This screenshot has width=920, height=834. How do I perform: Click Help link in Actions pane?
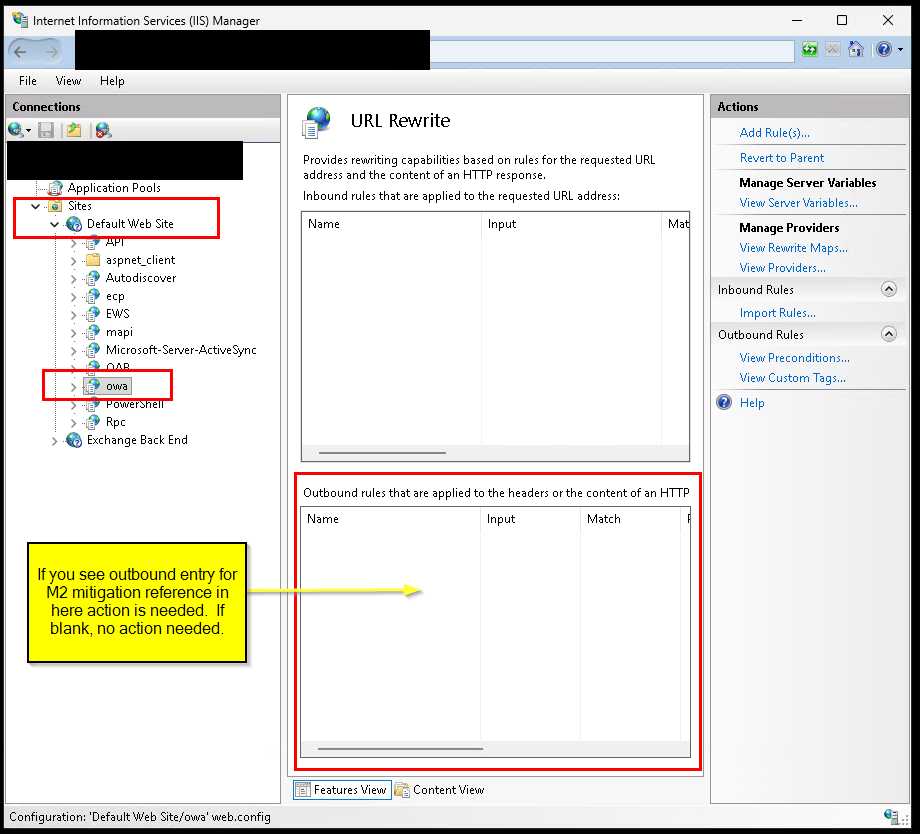click(752, 403)
